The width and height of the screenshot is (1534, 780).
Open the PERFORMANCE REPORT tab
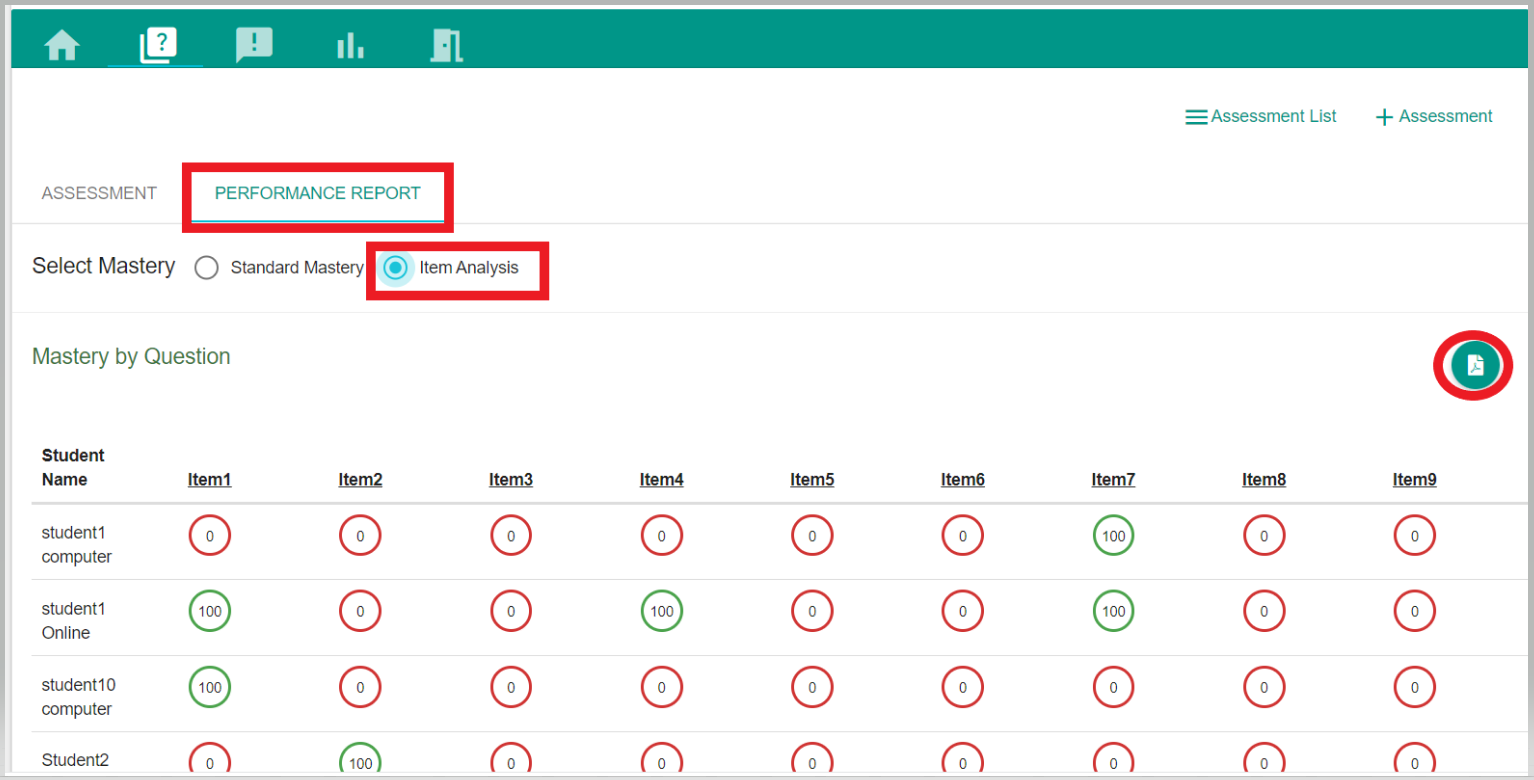coord(317,193)
